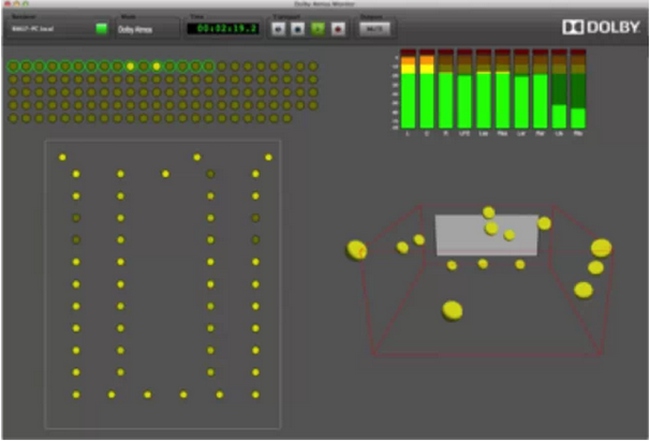Click the red record transport button
Image resolution: width=650 pixels, height=441 pixels.
338,29
